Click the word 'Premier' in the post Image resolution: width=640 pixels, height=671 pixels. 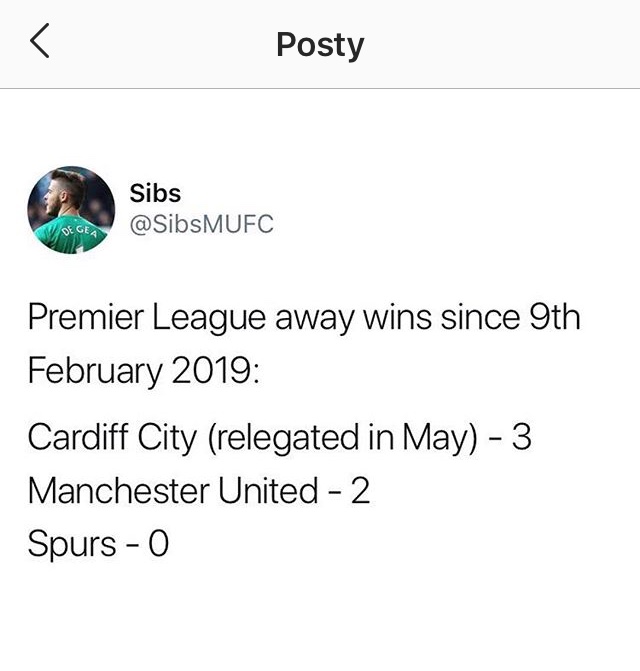[x=86, y=318]
